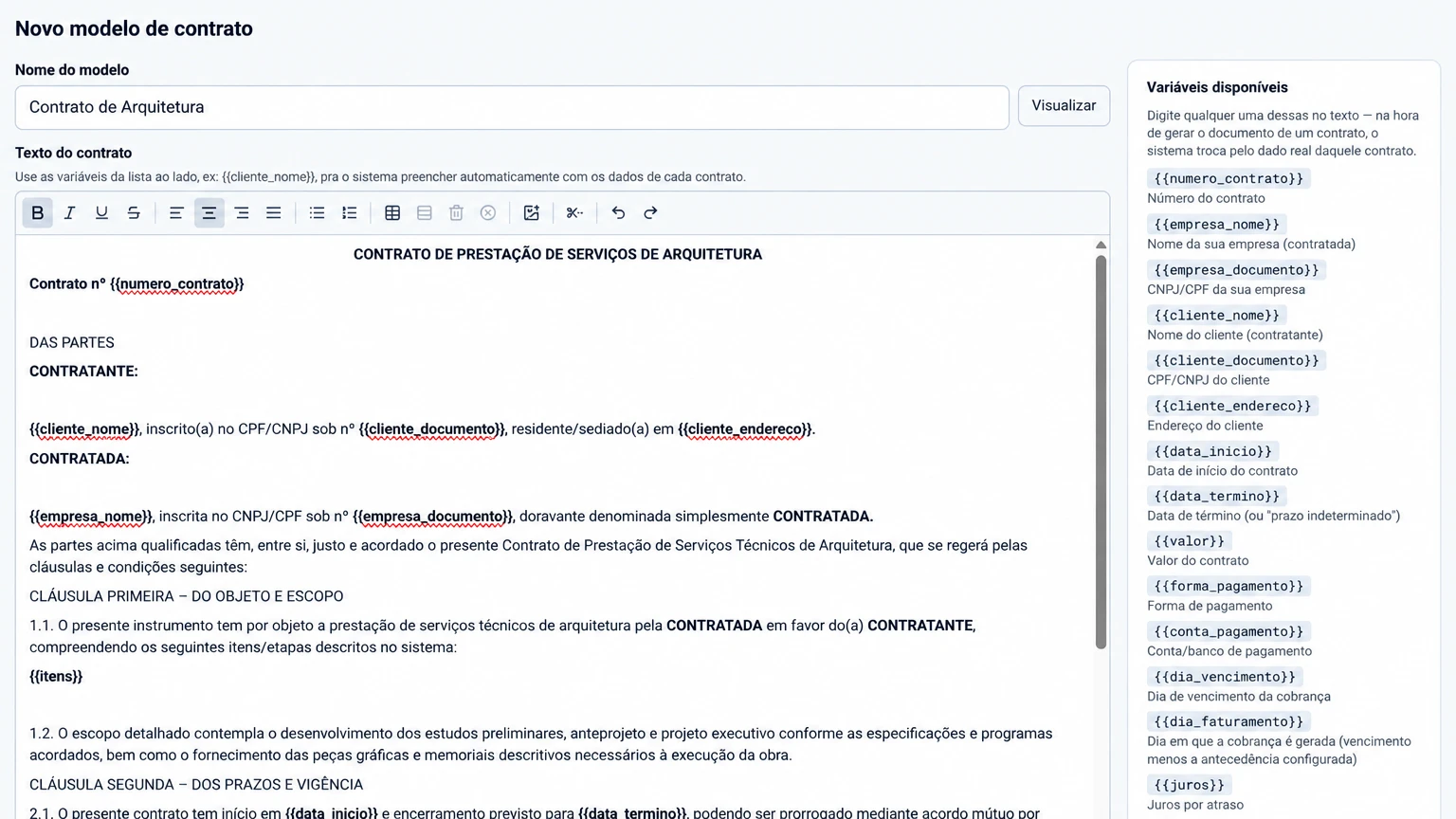
Task: Click the {{itens}} placeholder in the editor
Action: (56, 677)
